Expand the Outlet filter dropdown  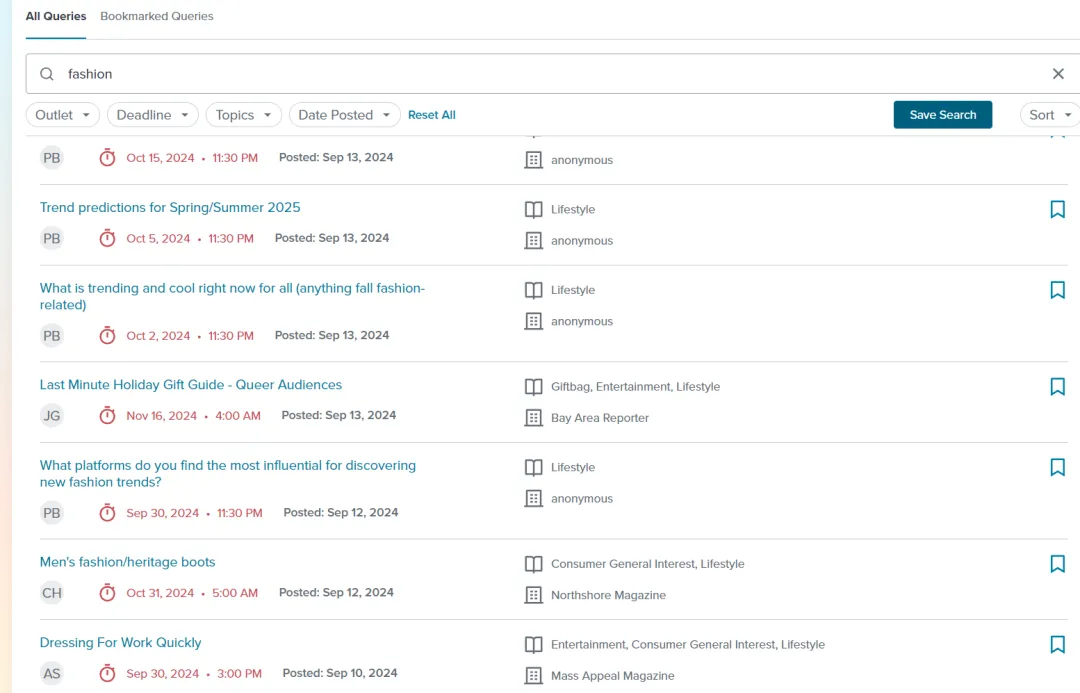point(62,115)
